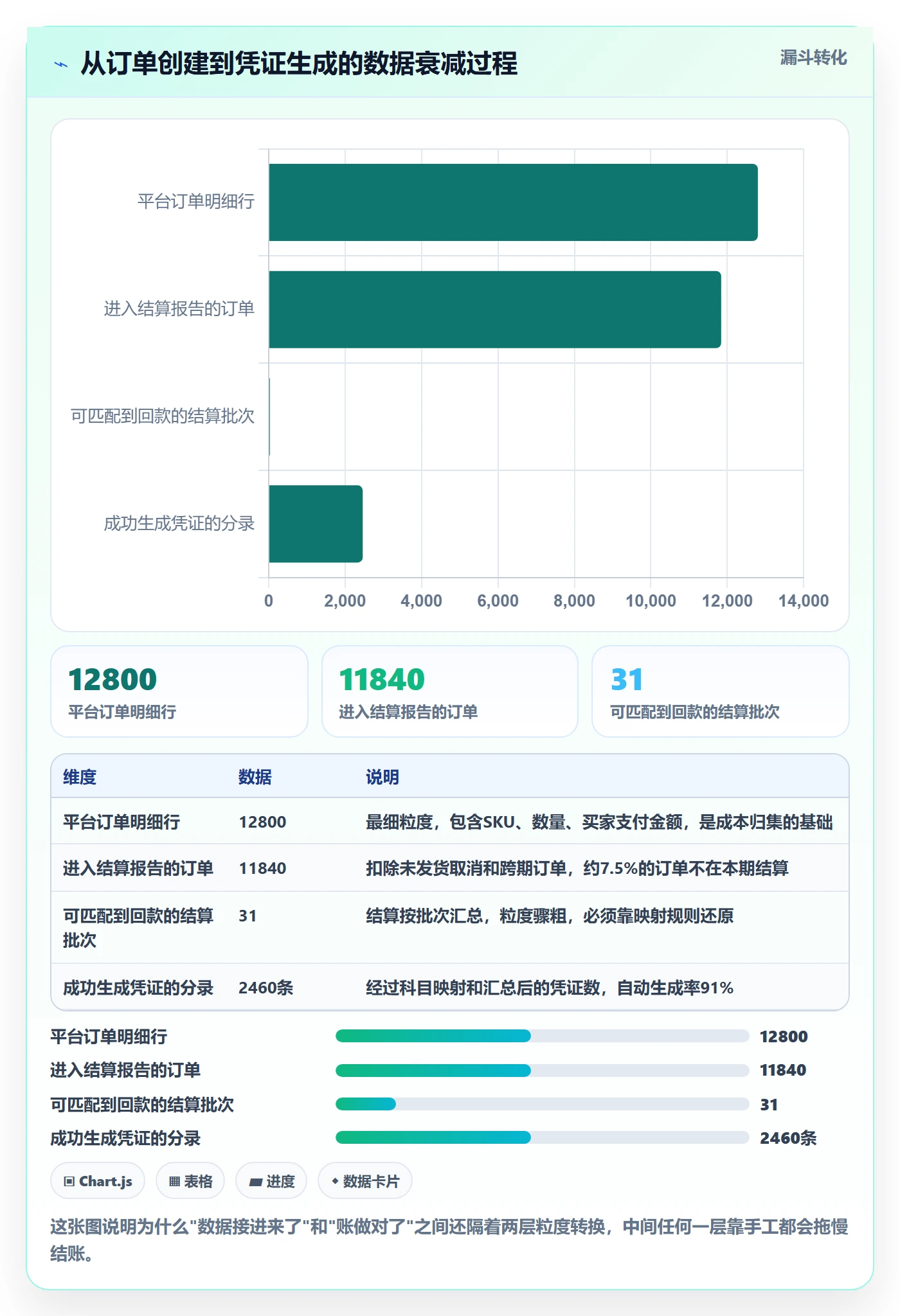Click the 31 data card

pyautogui.click(x=721, y=691)
